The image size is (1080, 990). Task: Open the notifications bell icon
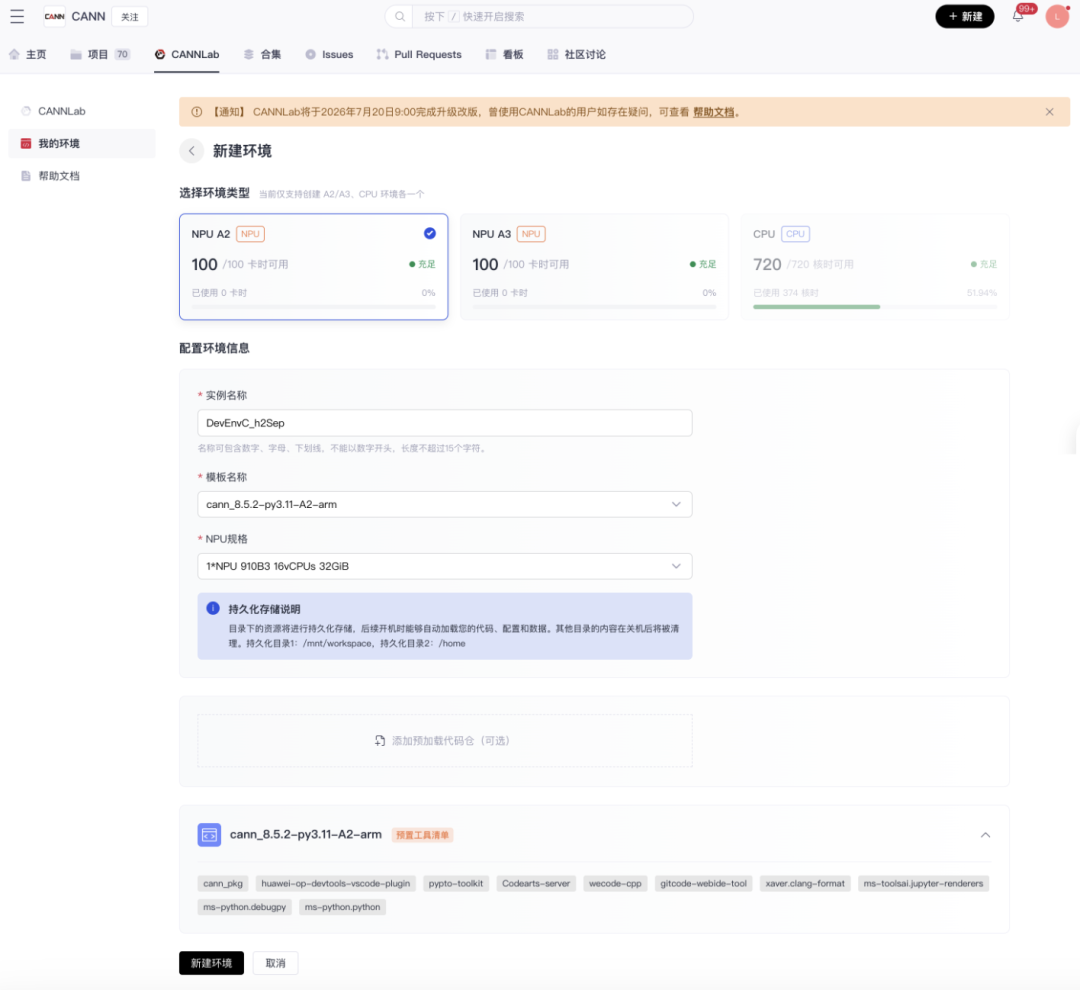(1017, 17)
